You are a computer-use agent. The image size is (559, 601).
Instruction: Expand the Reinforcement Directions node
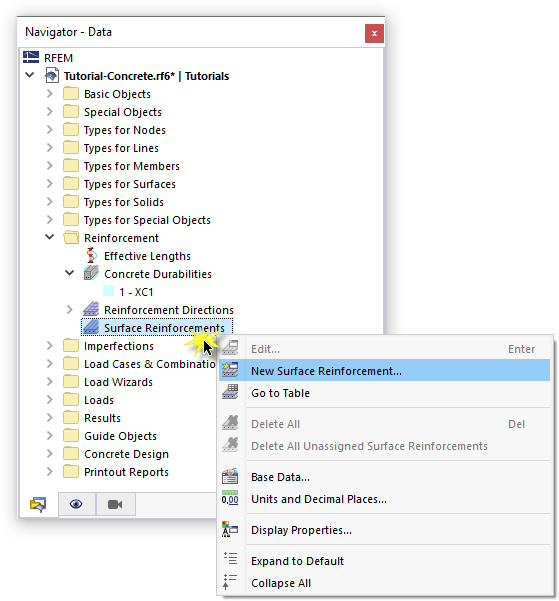click(x=69, y=309)
